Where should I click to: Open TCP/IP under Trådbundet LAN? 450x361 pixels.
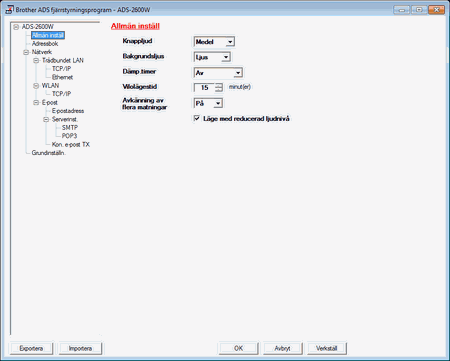click(x=61, y=69)
